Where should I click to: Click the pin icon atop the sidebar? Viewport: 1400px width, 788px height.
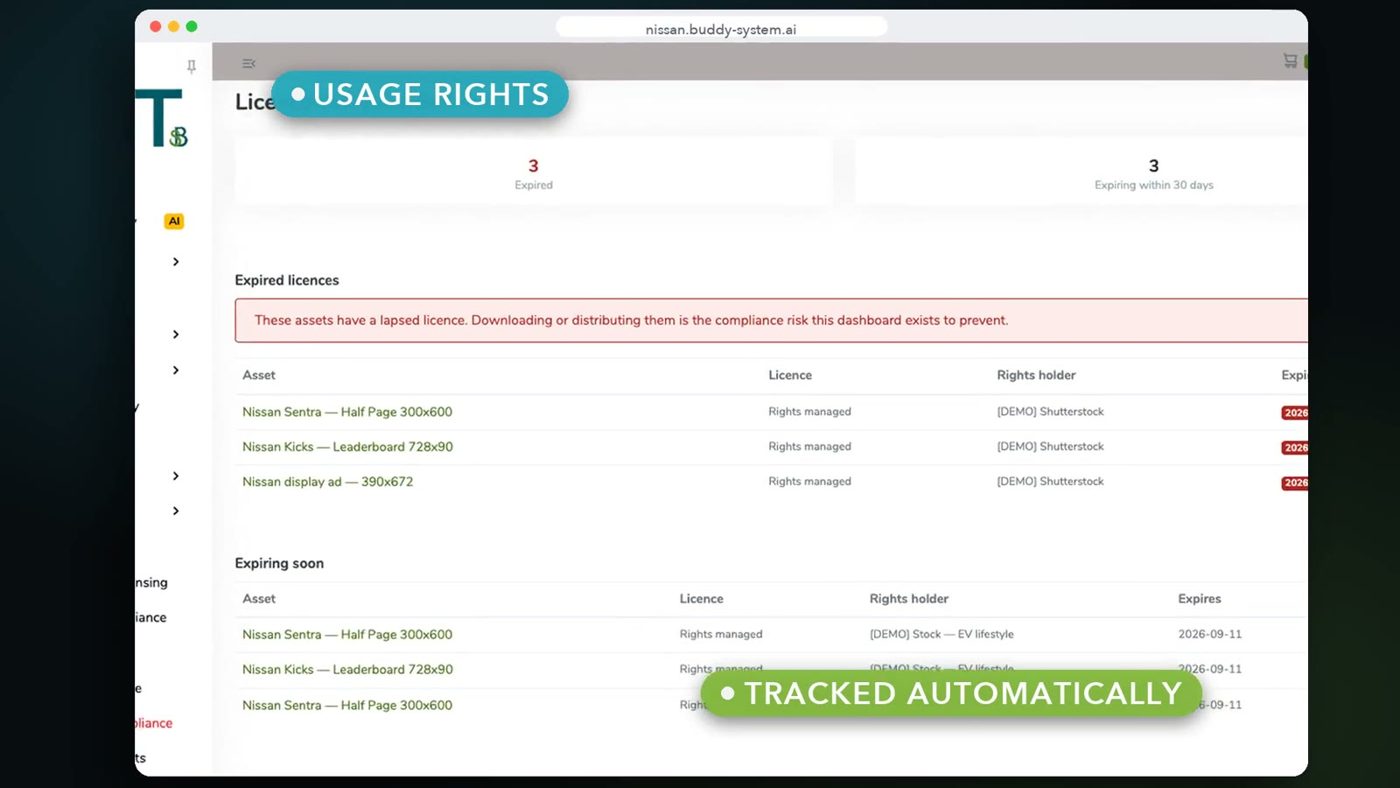point(191,66)
